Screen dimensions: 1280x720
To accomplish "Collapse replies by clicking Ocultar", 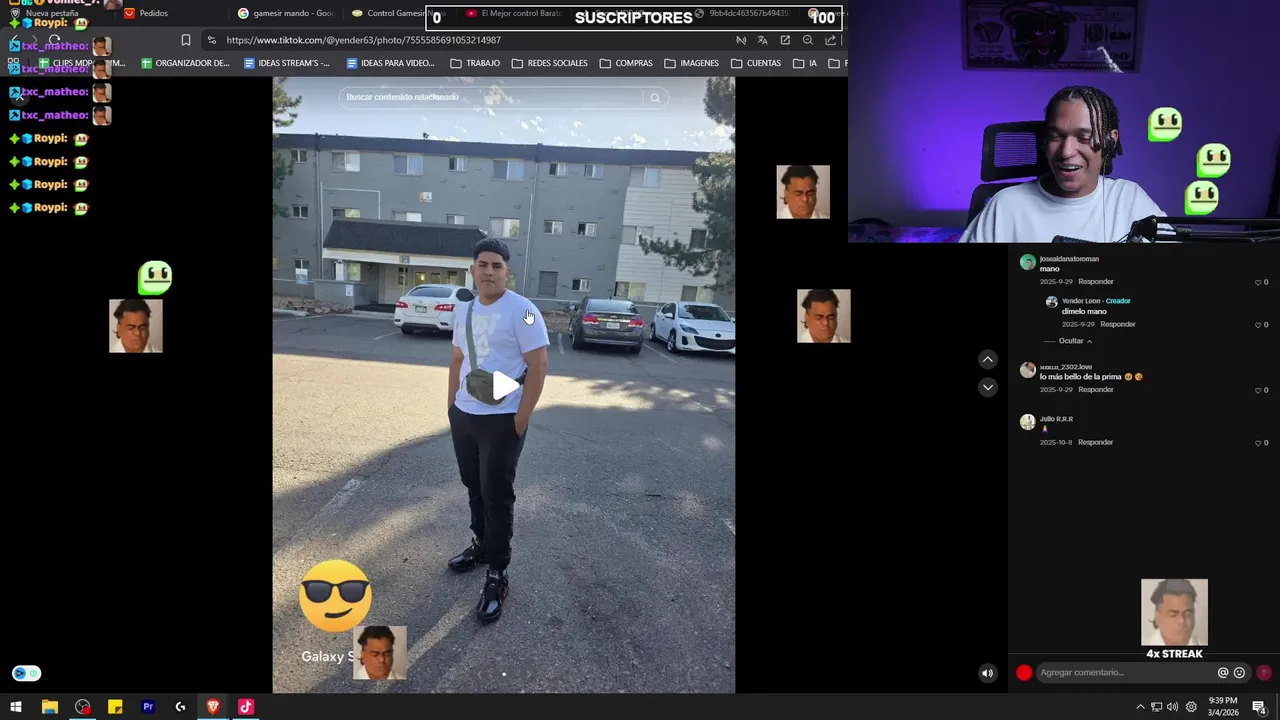I will [x=1075, y=341].
